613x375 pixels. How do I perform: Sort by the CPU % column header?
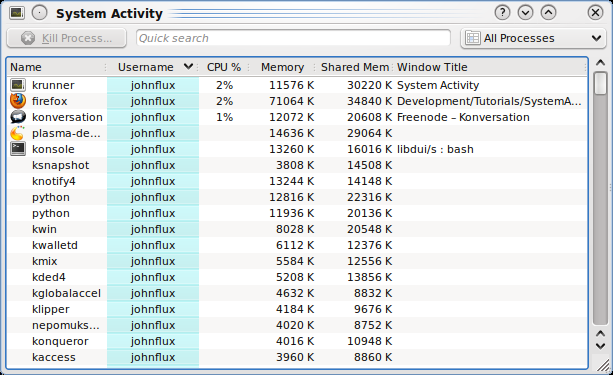click(224, 67)
